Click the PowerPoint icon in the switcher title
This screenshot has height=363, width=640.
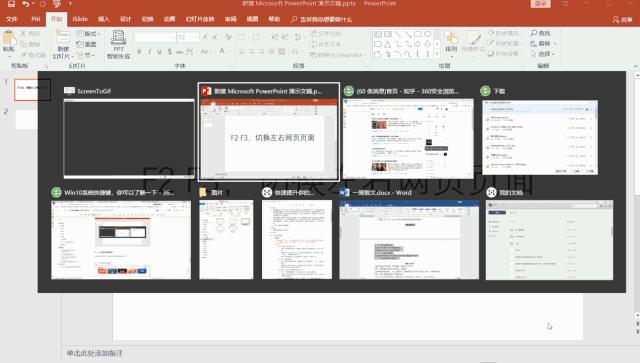[206, 91]
